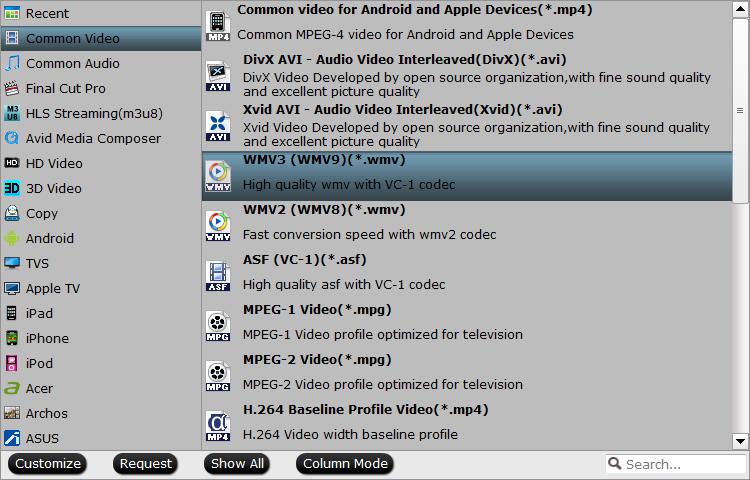Click the iPad device icon
The width and height of the screenshot is (750, 480).
click(12, 313)
